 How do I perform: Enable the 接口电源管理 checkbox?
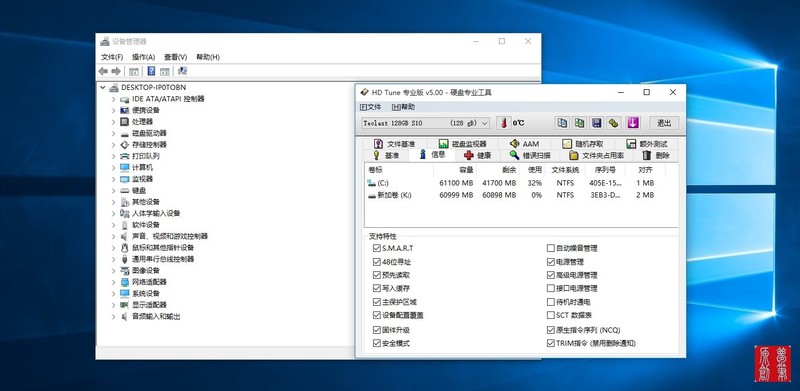click(551, 288)
